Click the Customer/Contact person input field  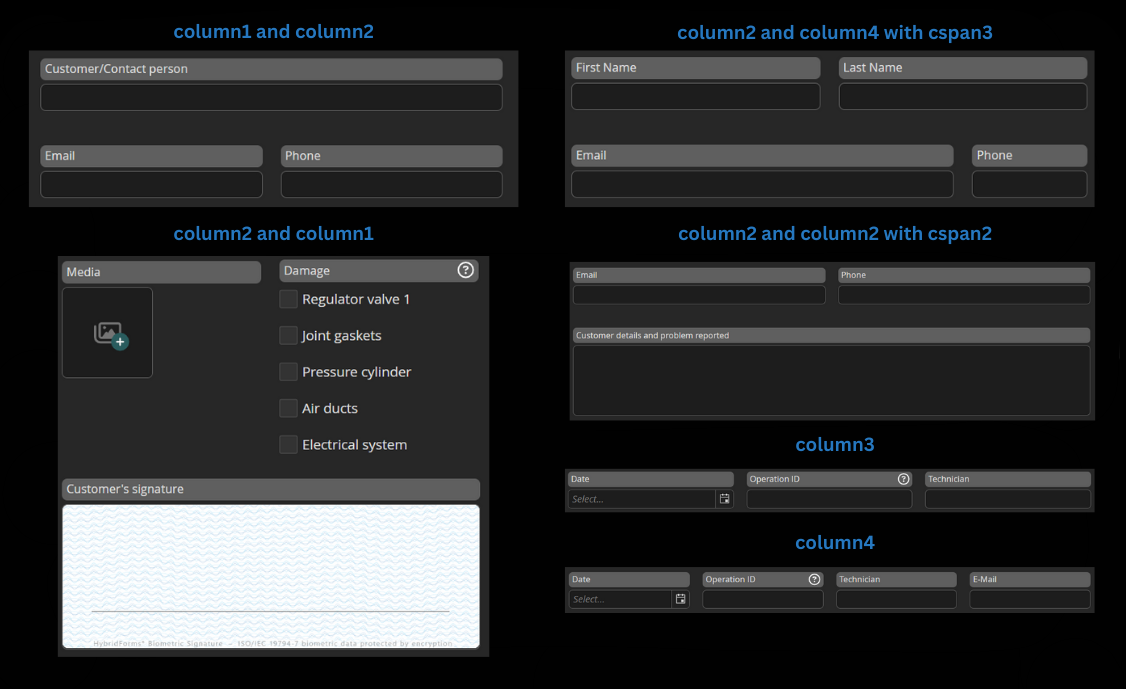271,97
